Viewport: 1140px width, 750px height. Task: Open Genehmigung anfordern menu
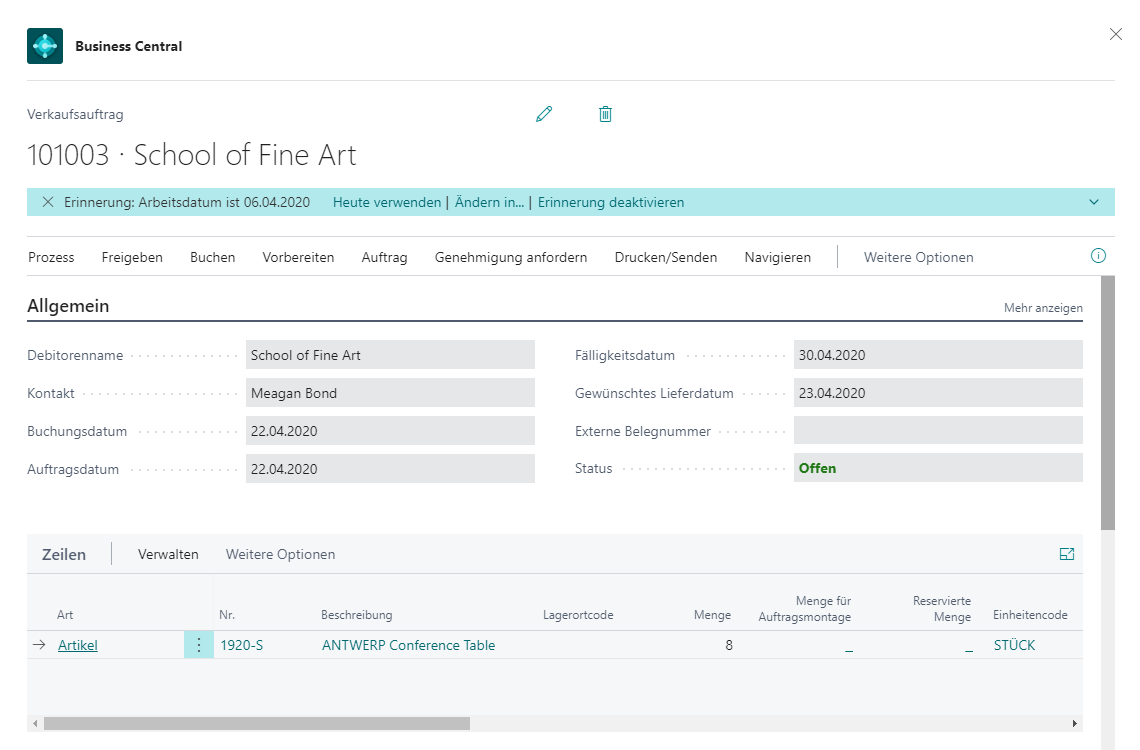tap(511, 257)
